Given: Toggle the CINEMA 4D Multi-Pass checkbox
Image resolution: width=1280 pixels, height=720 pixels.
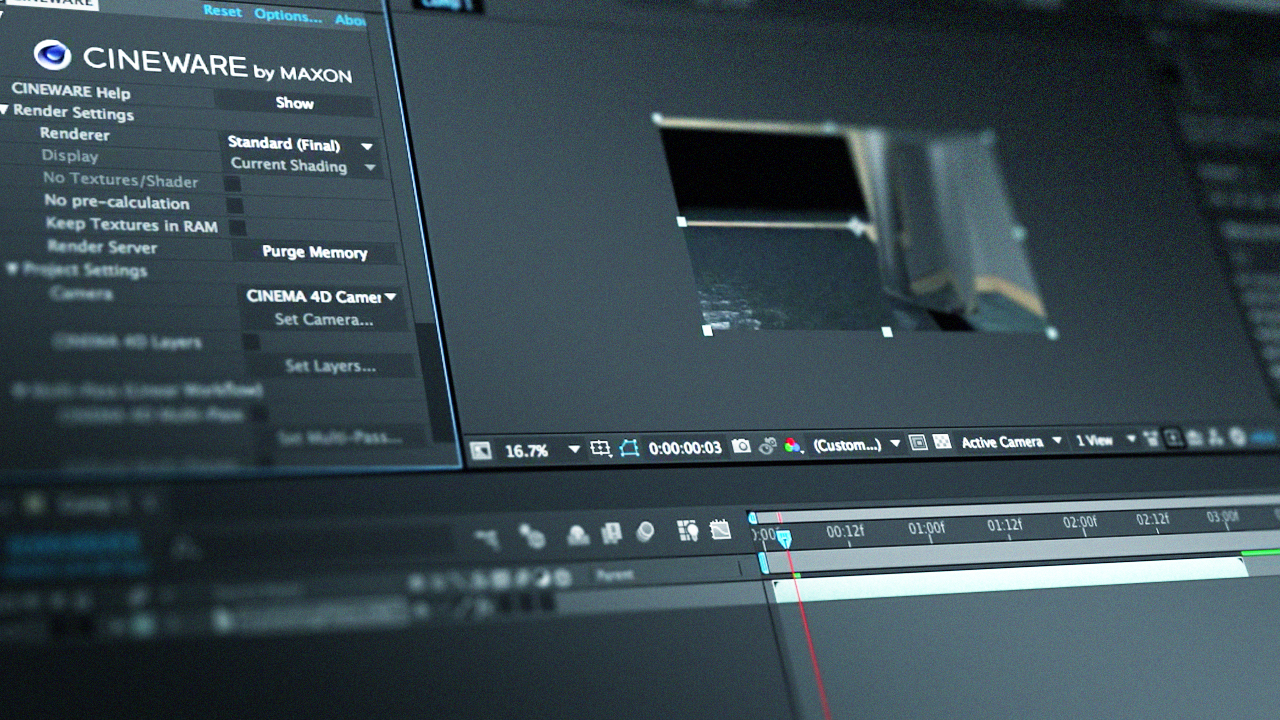Looking at the screenshot, I should point(259,413).
